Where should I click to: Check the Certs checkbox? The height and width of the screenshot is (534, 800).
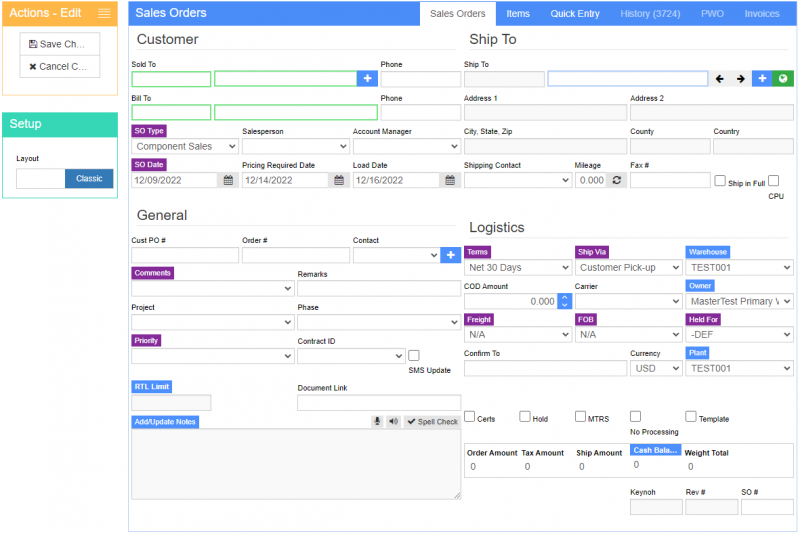[470, 416]
